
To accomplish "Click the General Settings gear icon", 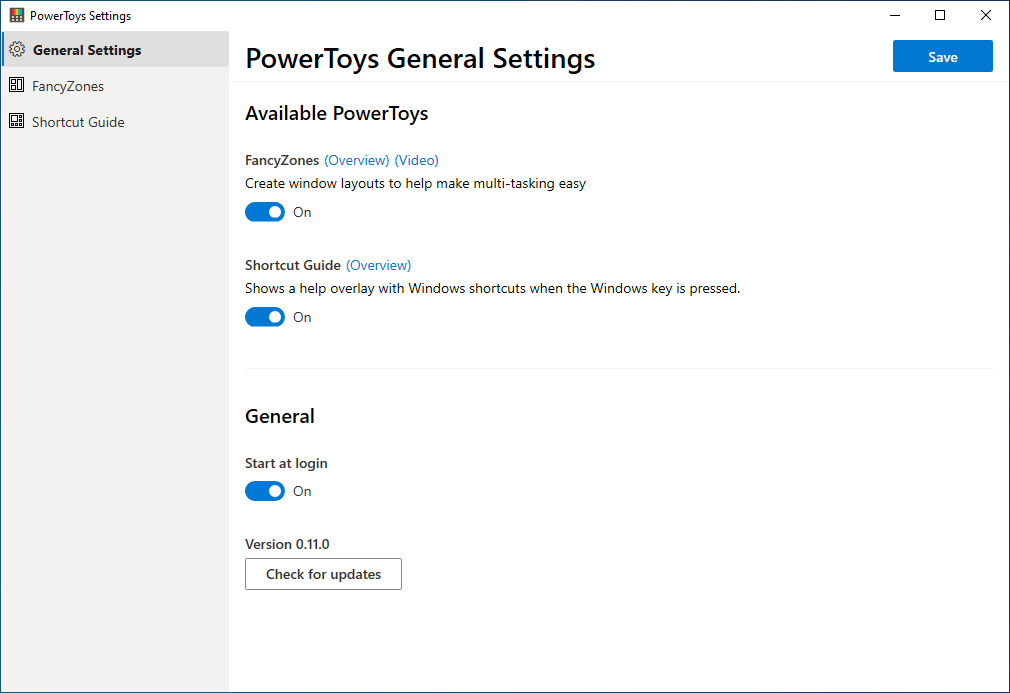I will pos(17,50).
